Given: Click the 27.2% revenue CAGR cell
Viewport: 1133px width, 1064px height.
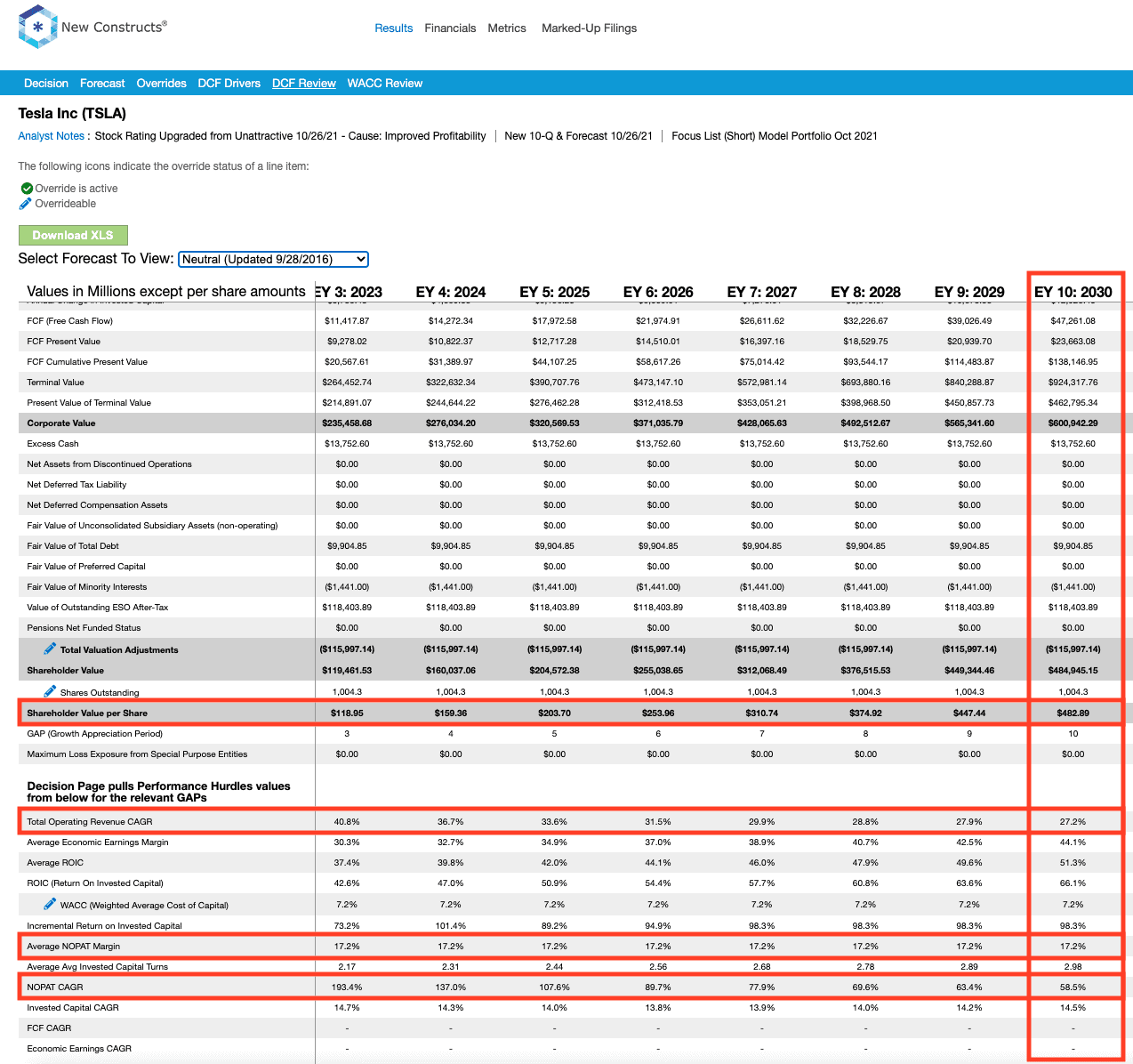Looking at the screenshot, I should [1073, 822].
